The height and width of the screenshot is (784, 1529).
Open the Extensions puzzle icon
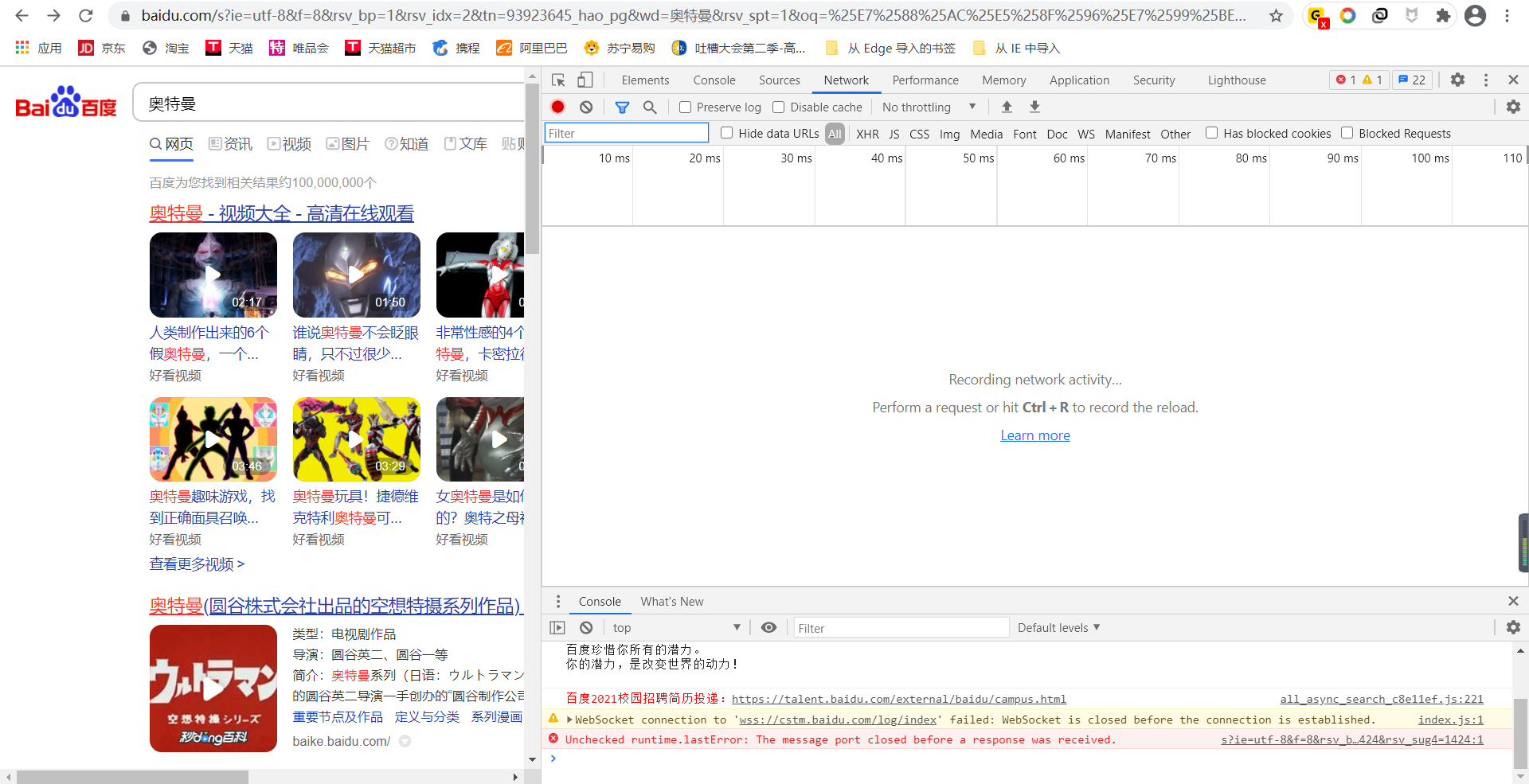click(1443, 16)
